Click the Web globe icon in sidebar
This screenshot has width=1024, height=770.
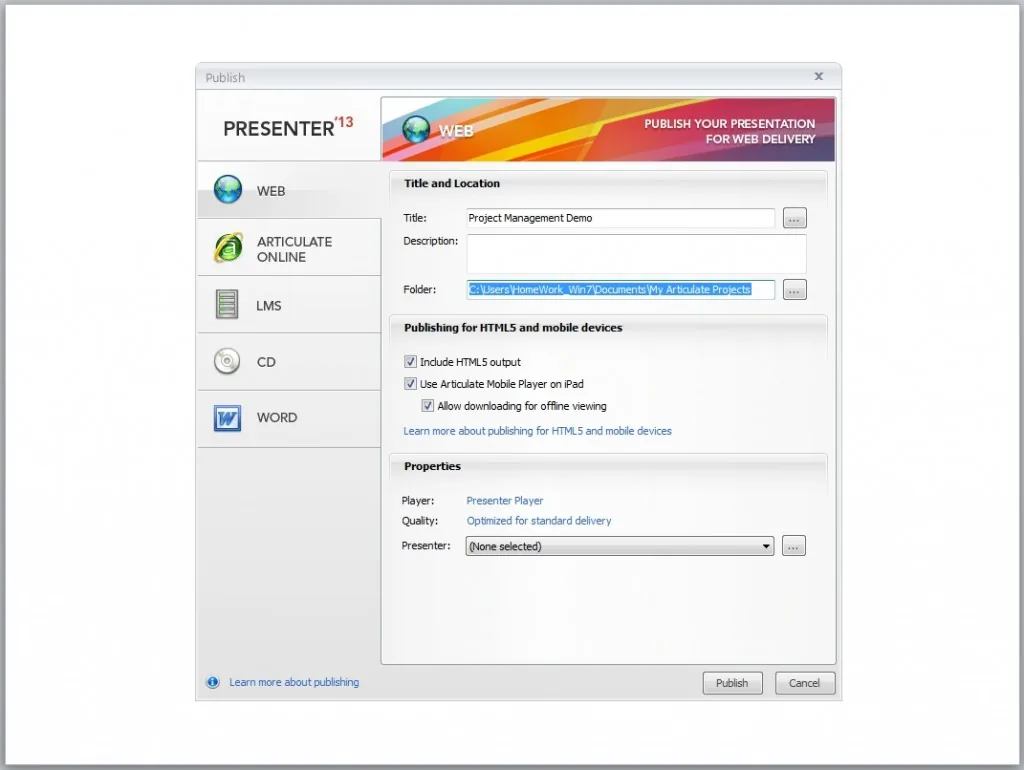[228, 189]
